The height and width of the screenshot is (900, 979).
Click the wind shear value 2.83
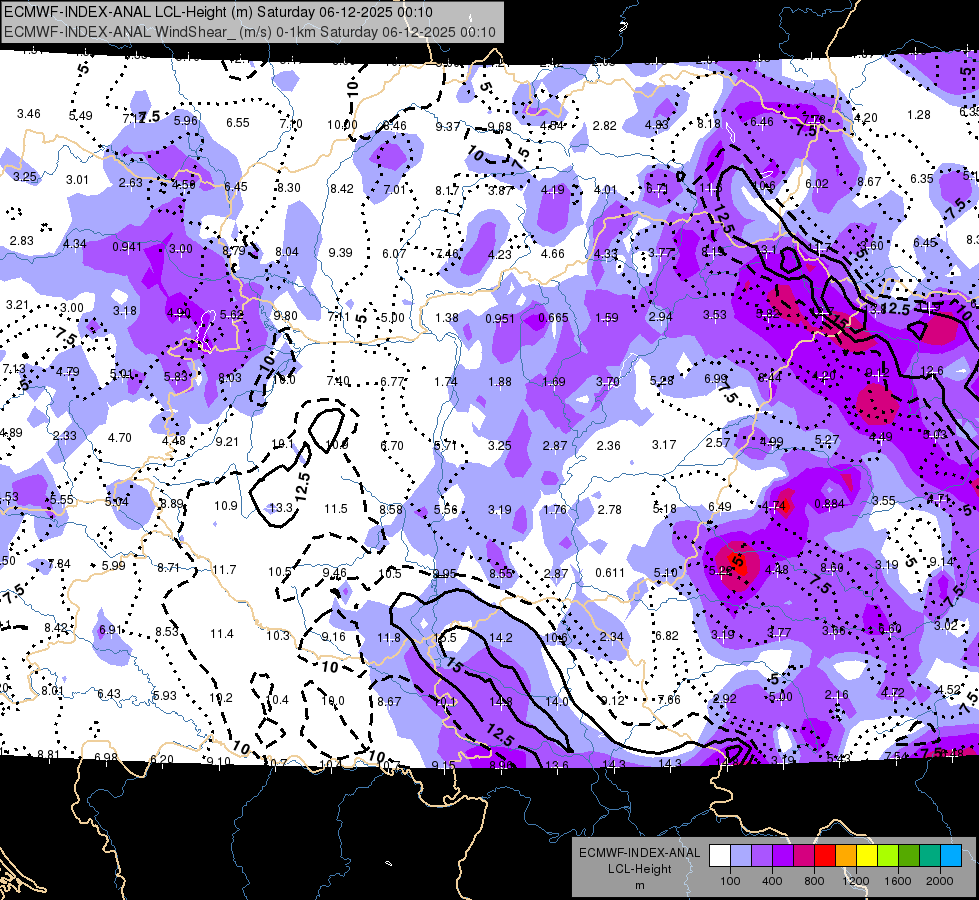22,240
